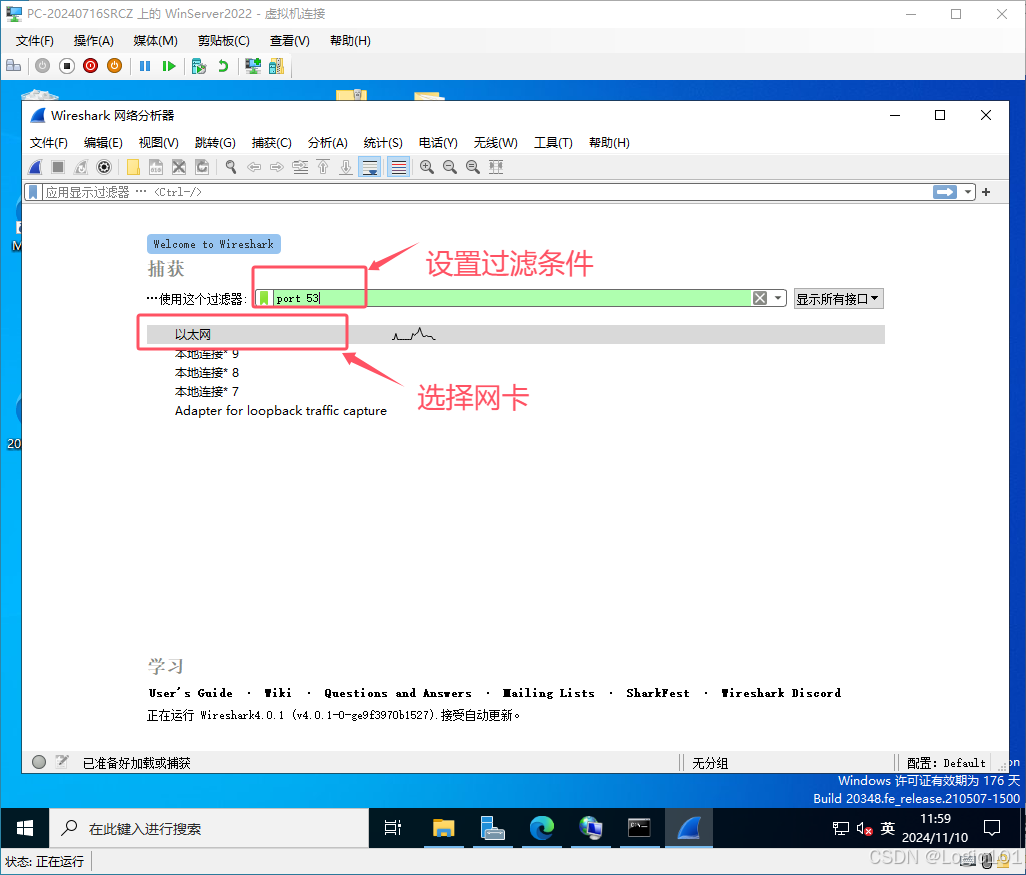This screenshot has height=875, width=1026.
Task: Click the go to specified packet icon
Action: [x=300, y=167]
